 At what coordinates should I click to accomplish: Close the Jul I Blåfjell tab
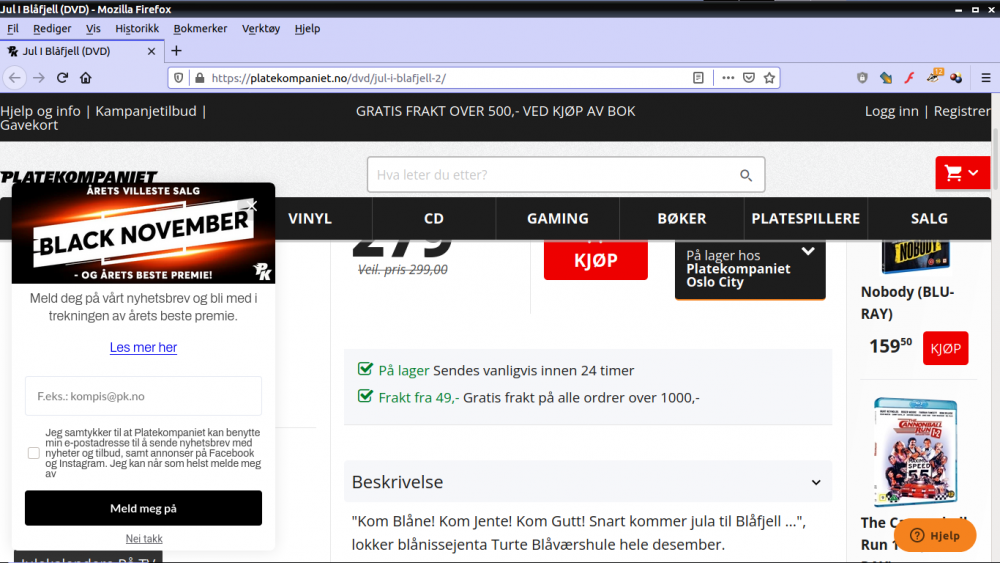(x=151, y=51)
